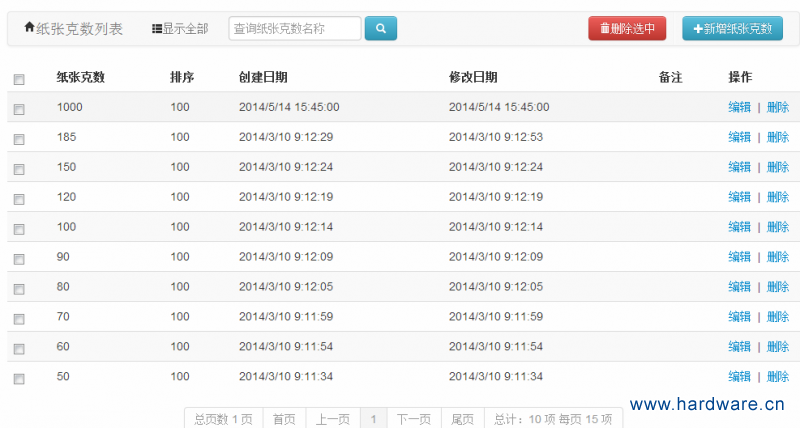Open 编辑 for the 60 row

(x=739, y=347)
